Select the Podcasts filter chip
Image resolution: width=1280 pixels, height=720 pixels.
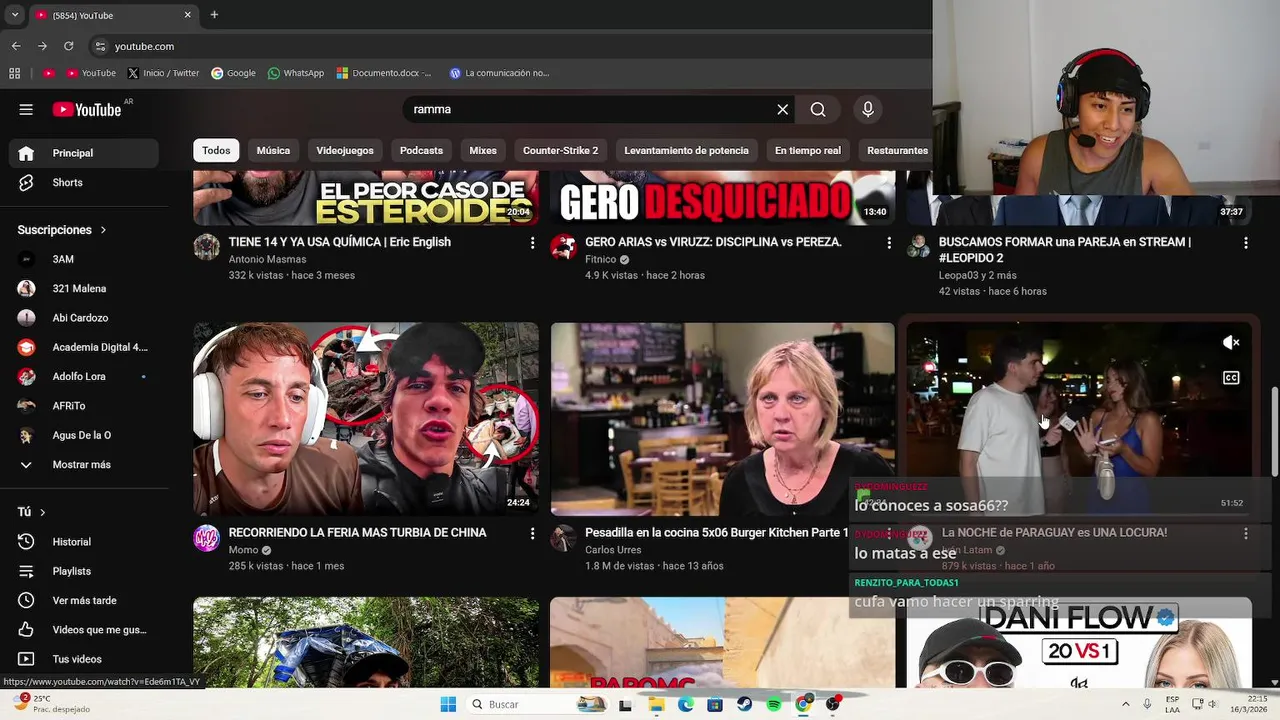(x=421, y=151)
